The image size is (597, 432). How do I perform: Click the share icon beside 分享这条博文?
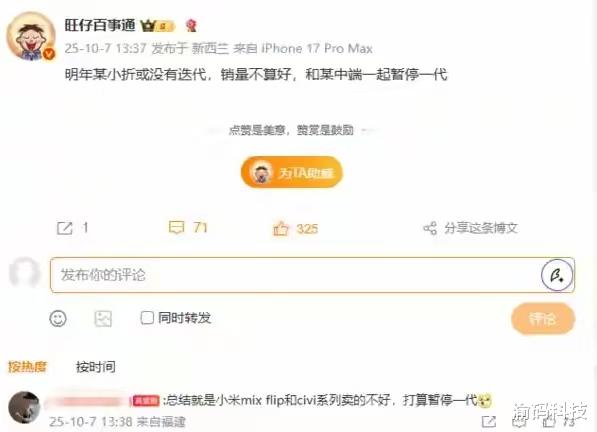tap(430, 228)
